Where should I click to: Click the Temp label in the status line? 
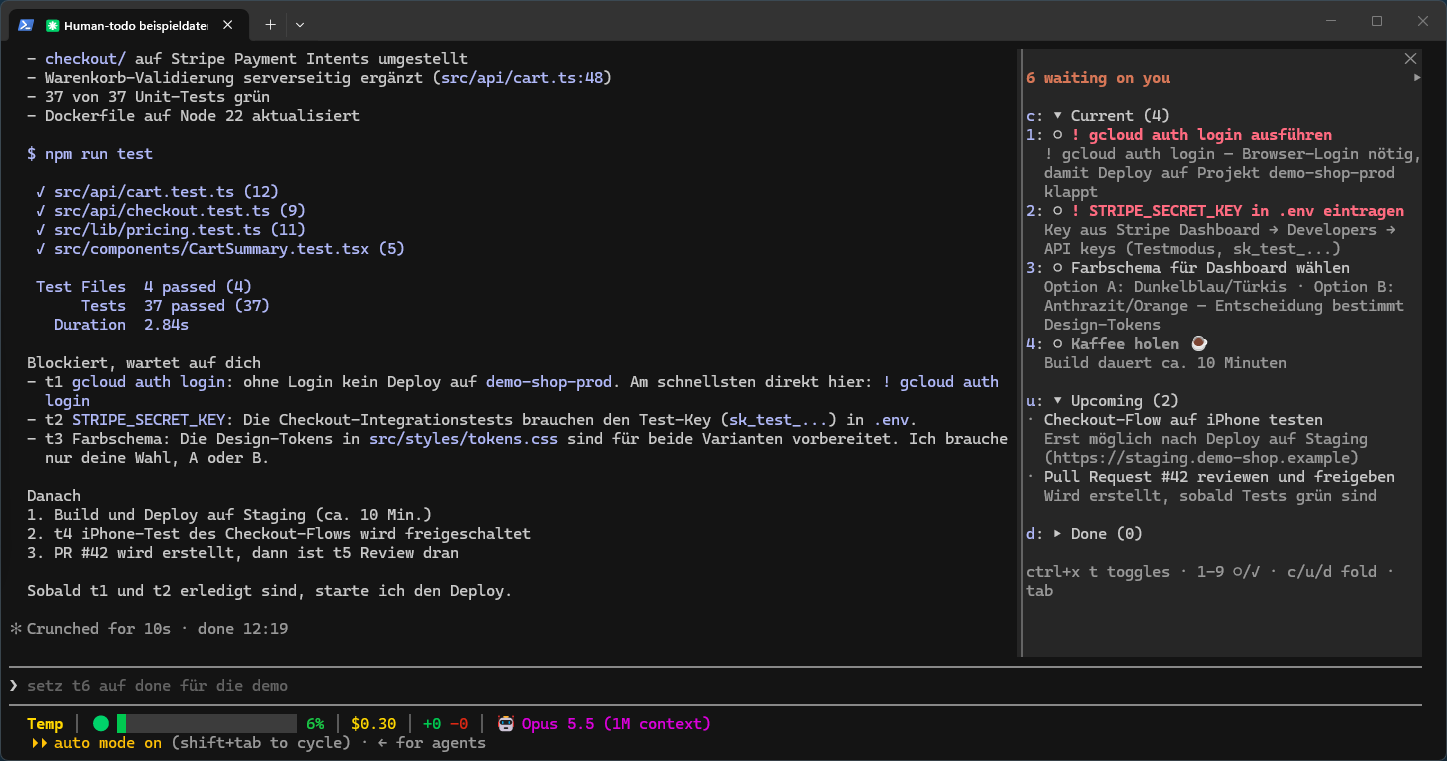click(x=45, y=724)
